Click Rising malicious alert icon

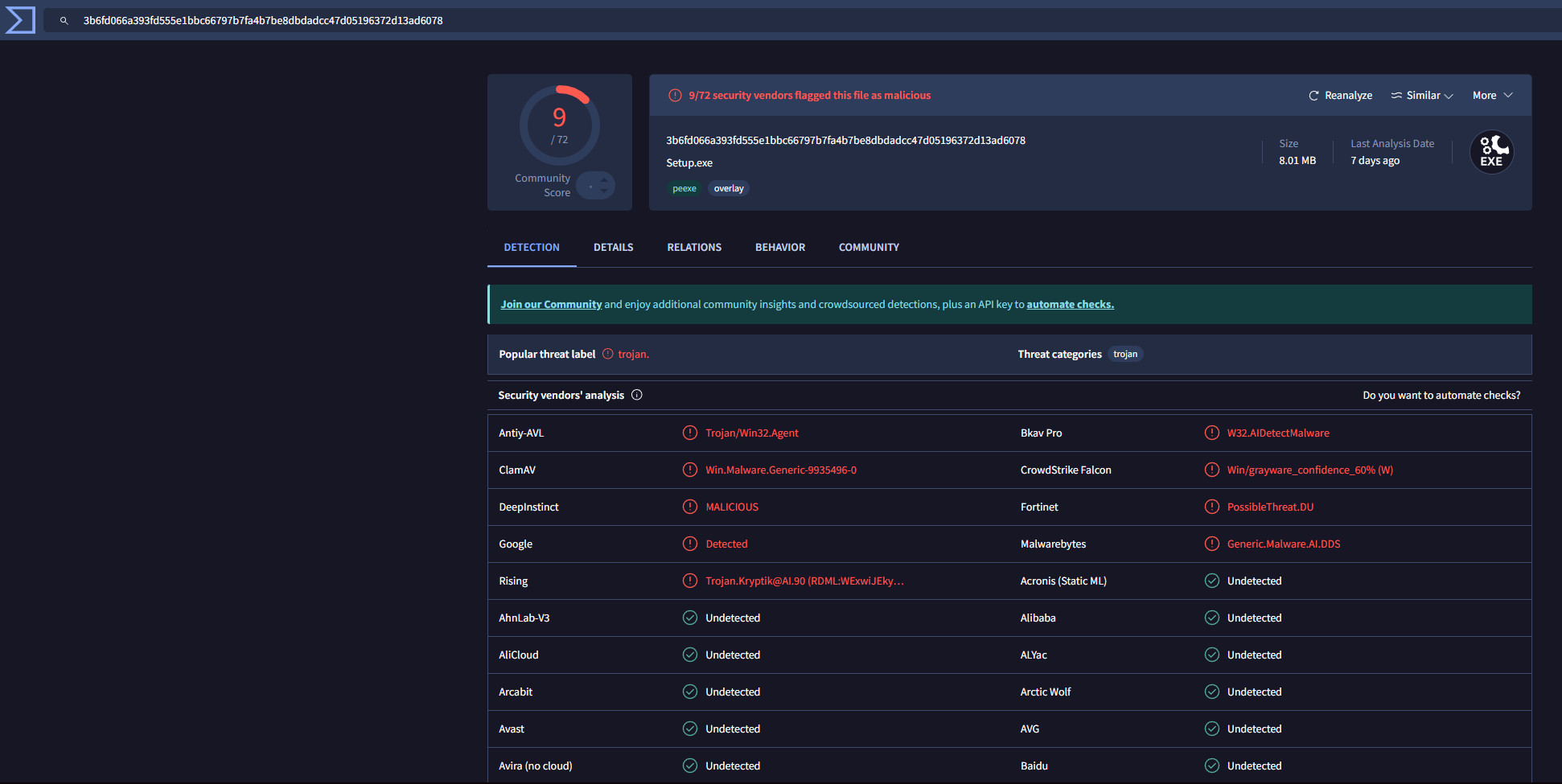coord(690,581)
